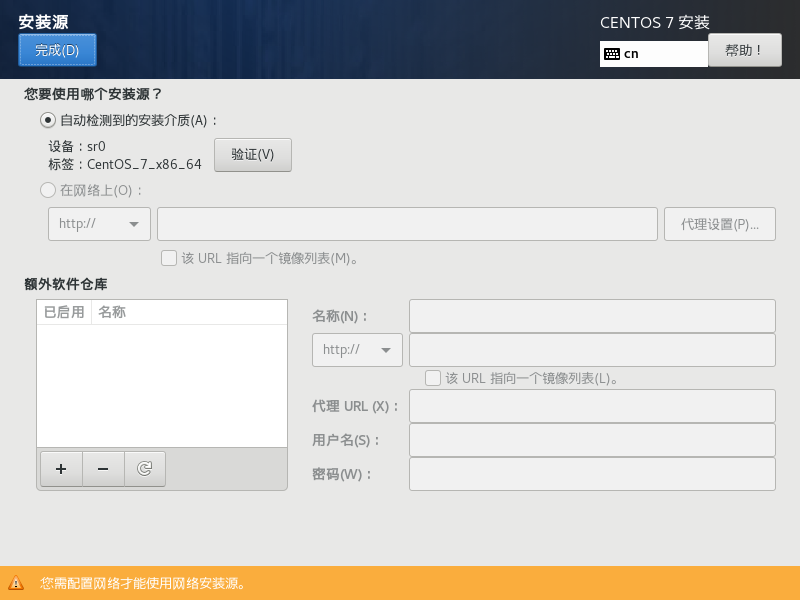
Task: Open the repository http:// protocol dropdown
Action: [357, 350]
